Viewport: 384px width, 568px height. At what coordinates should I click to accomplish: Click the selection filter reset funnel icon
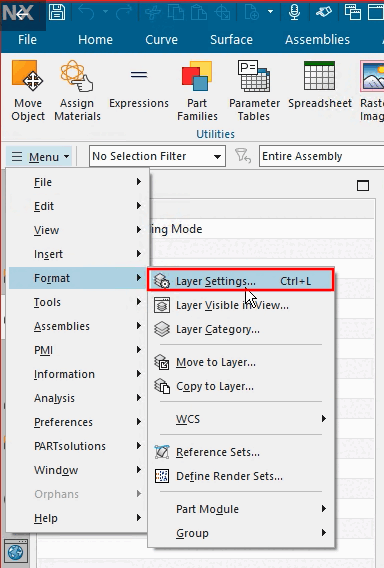pyautogui.click(x=242, y=156)
